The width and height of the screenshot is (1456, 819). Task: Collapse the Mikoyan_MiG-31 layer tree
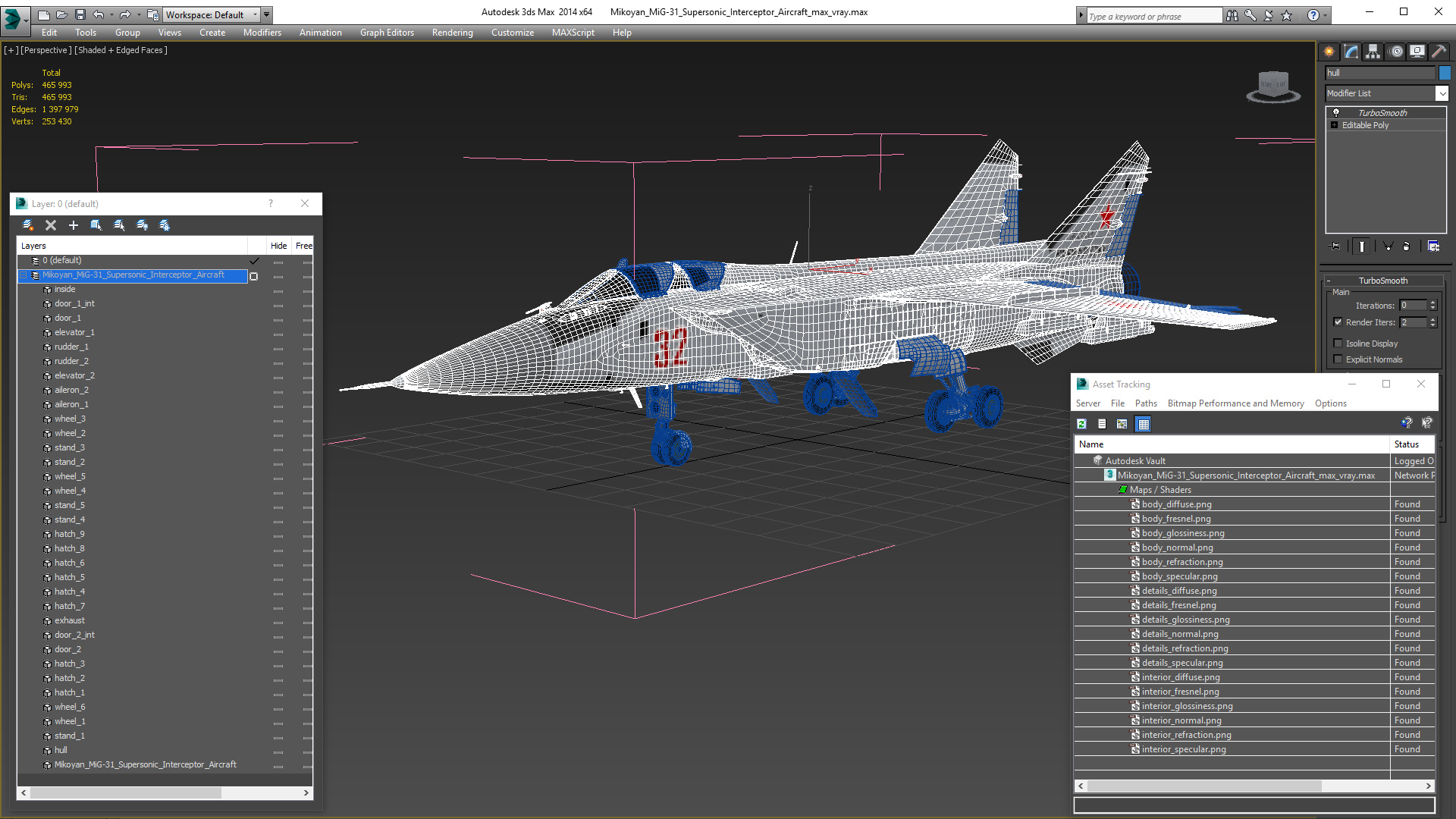[24, 275]
